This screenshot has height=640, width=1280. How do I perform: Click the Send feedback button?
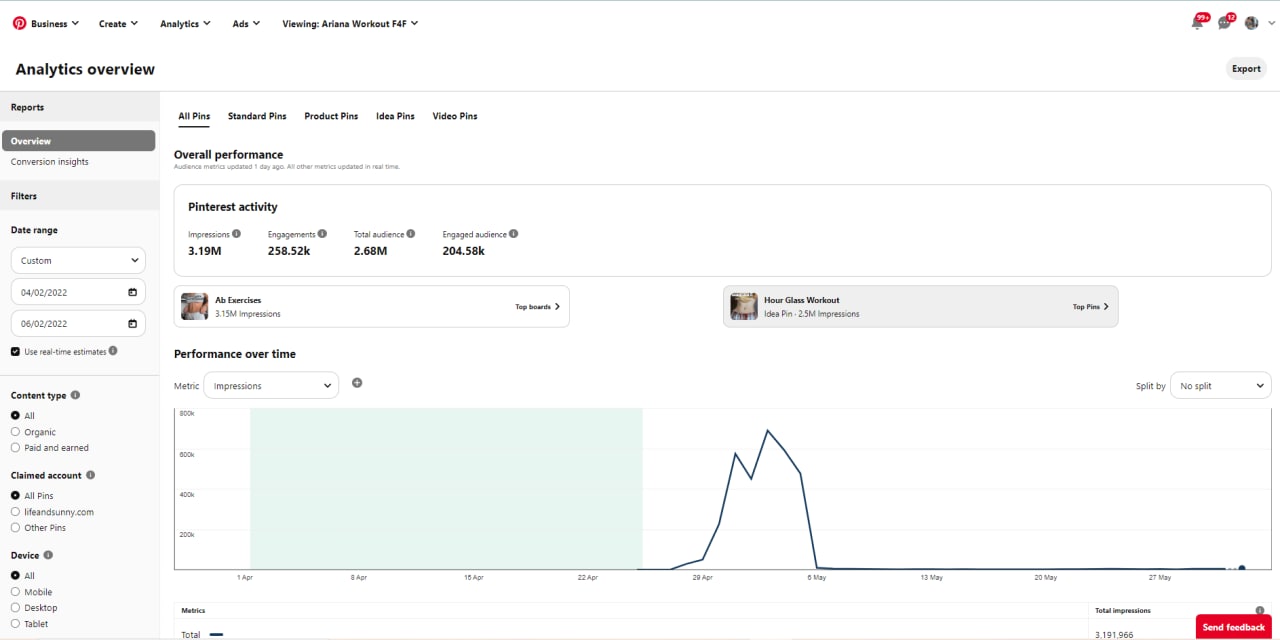click(x=1233, y=627)
